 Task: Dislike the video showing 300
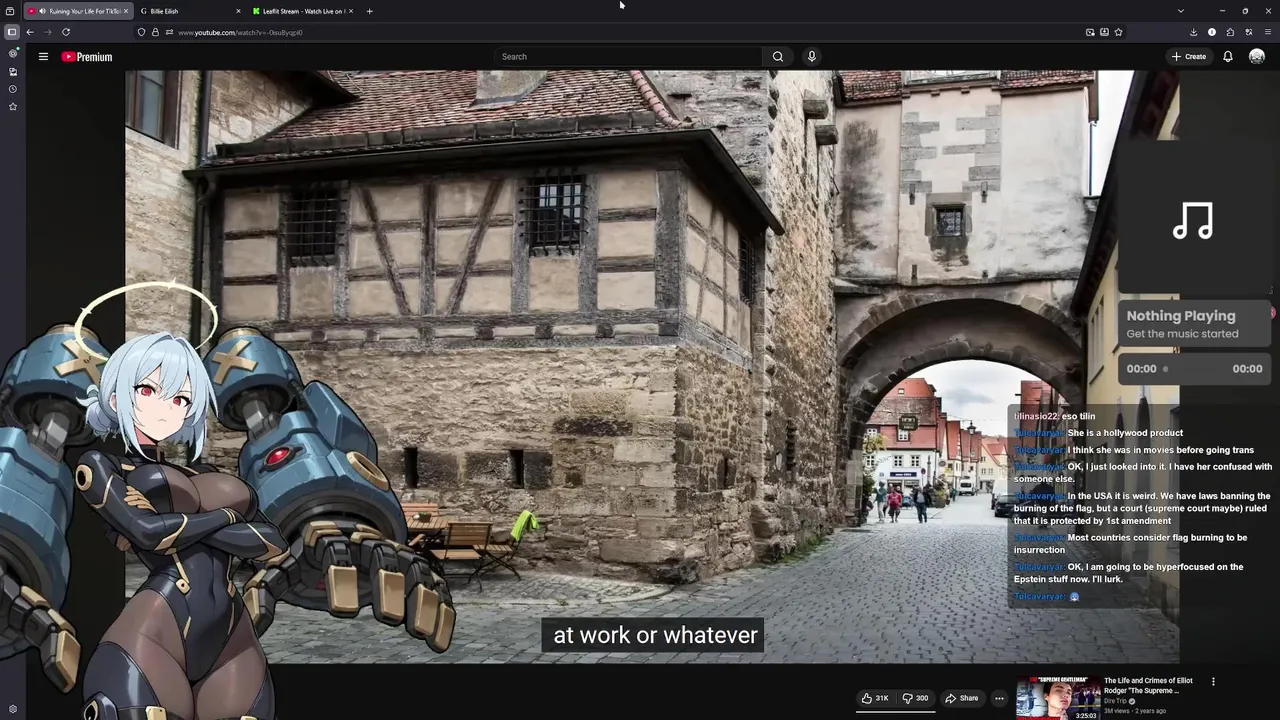pos(915,698)
